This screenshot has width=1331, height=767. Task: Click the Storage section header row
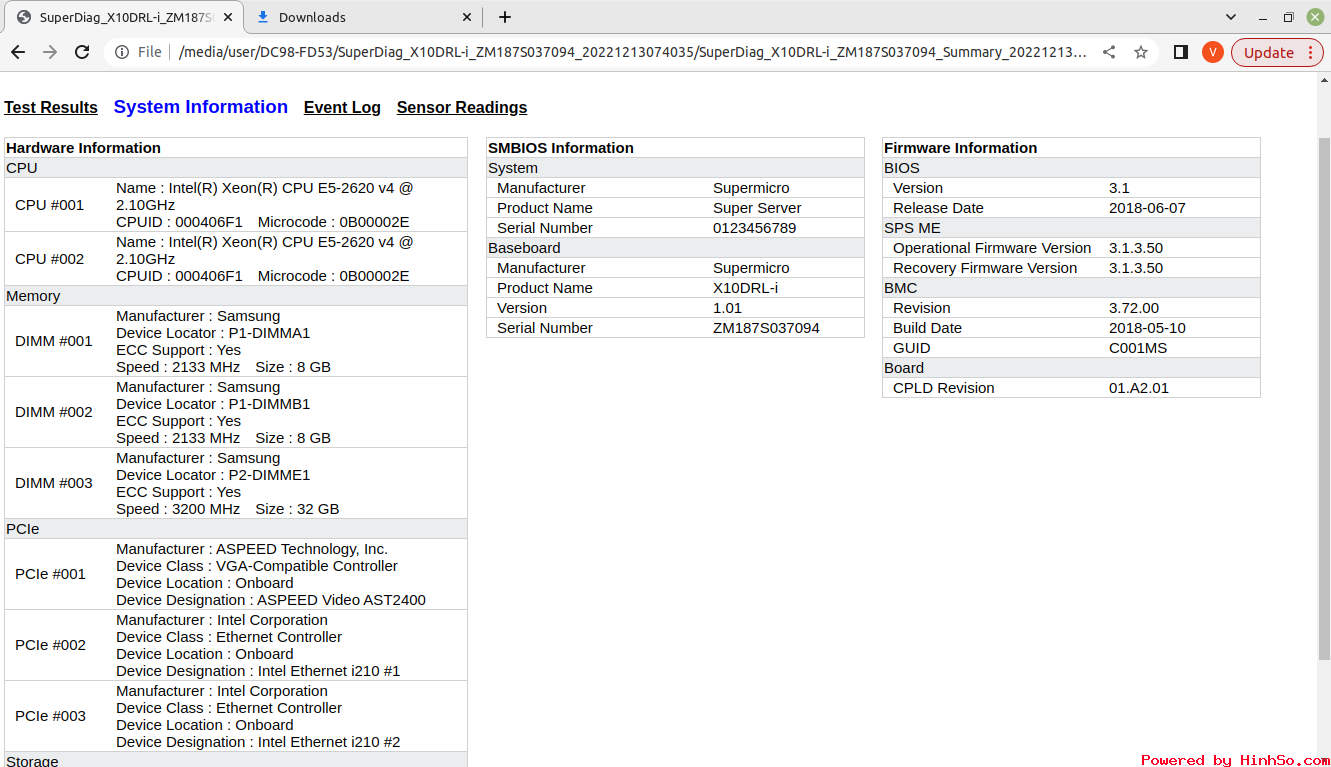[236, 760]
